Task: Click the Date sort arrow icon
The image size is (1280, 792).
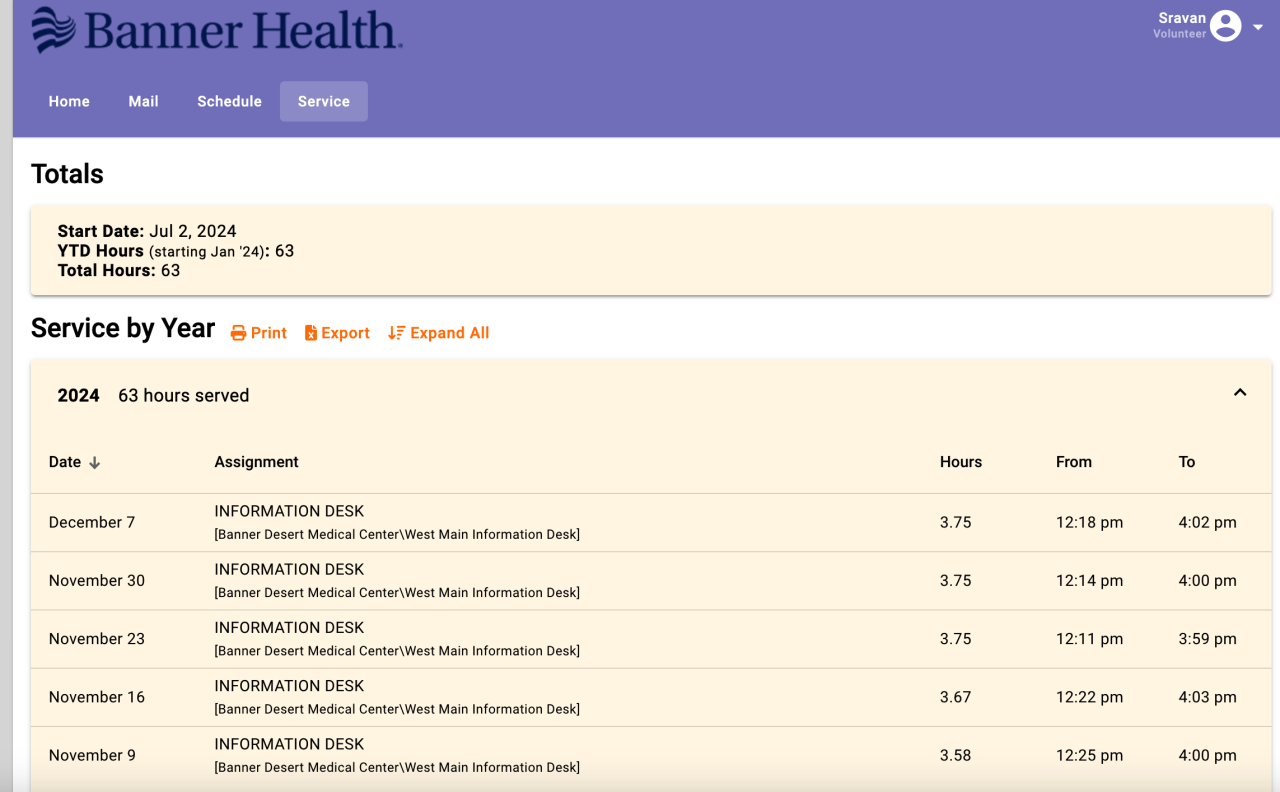Action: pos(95,463)
